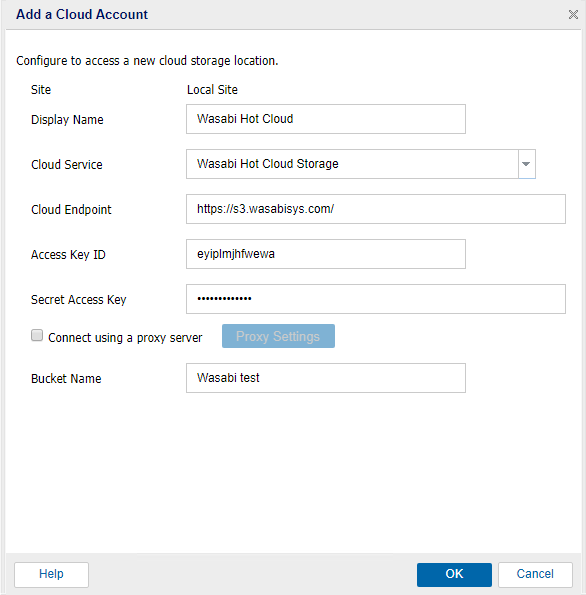Click the Display Name label
Image resolution: width=586 pixels, height=595 pixels.
coord(67,120)
